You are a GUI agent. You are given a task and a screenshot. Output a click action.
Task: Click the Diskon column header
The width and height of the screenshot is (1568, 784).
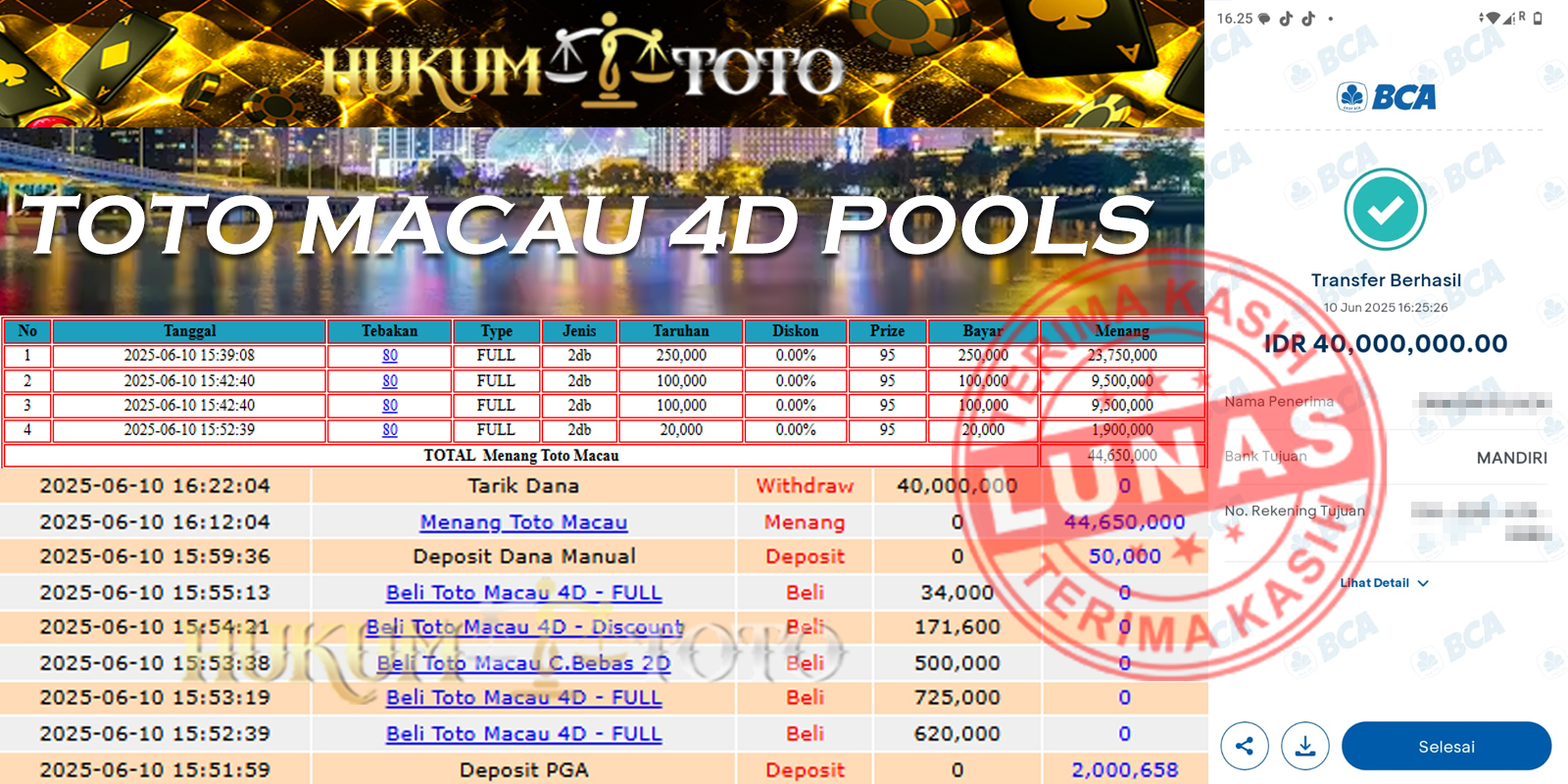pyautogui.click(x=795, y=331)
